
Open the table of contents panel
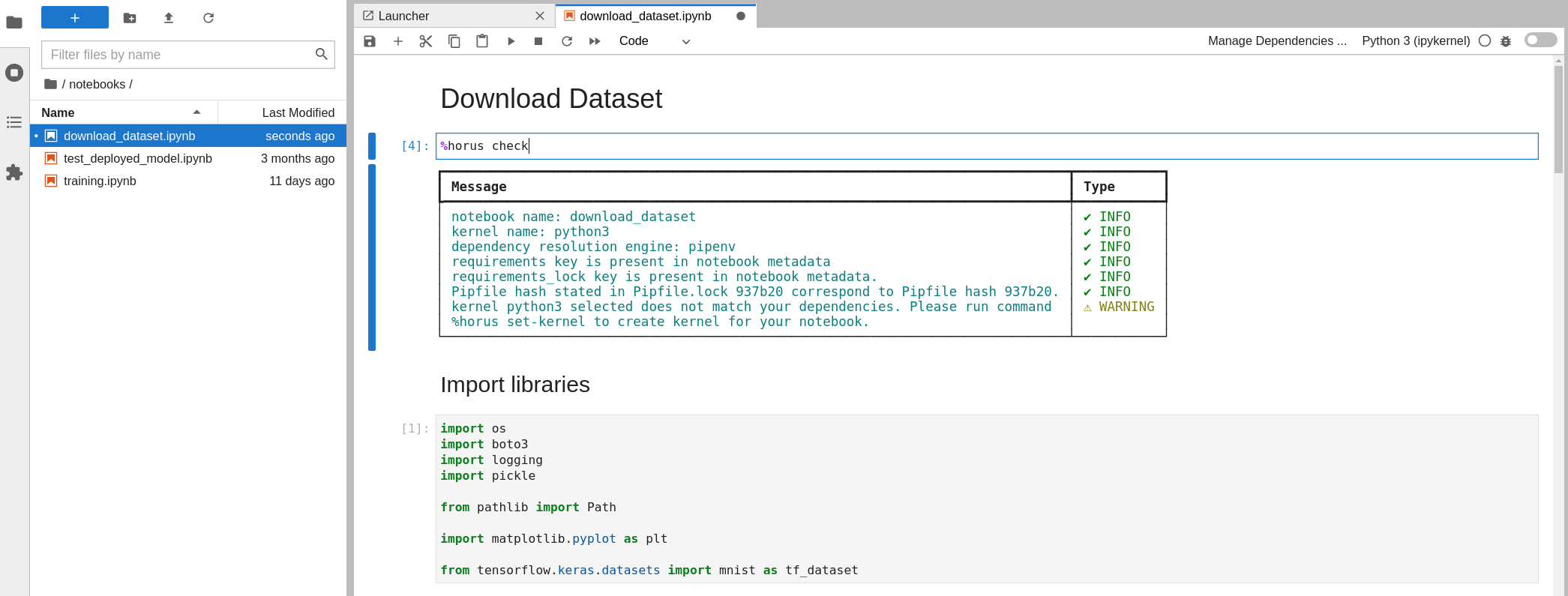14,122
